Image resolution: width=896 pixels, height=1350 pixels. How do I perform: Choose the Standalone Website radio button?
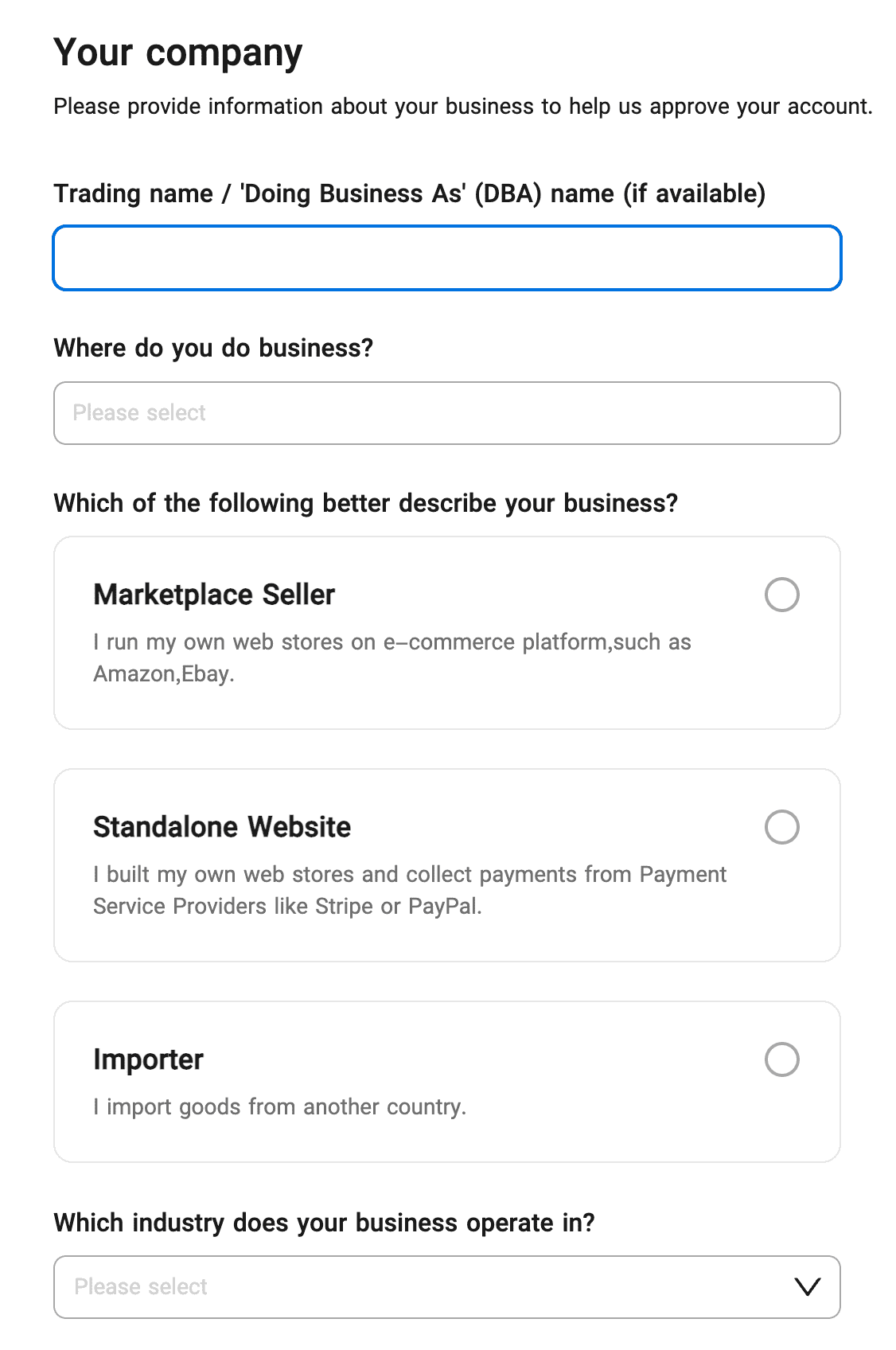(781, 827)
